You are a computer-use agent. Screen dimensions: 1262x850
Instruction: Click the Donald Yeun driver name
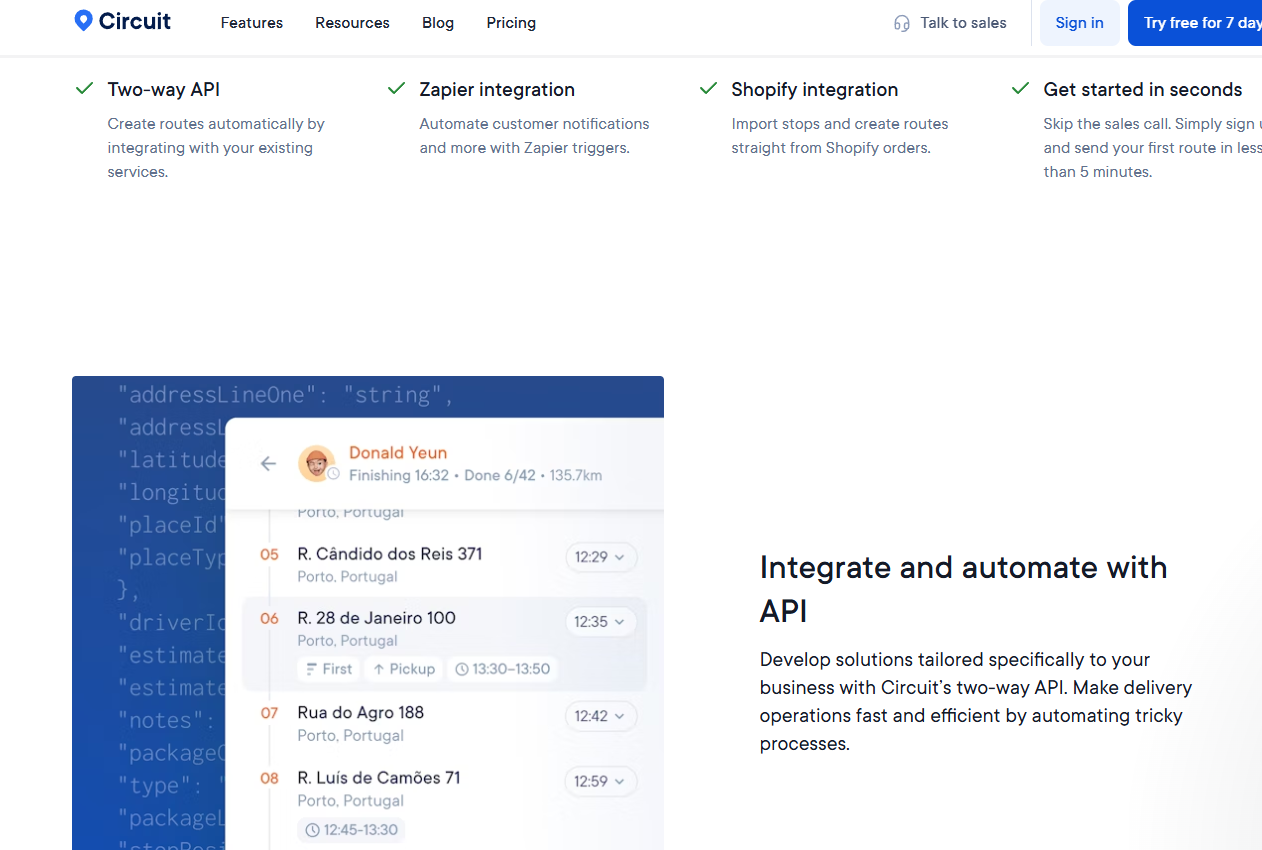pyautogui.click(x=398, y=453)
